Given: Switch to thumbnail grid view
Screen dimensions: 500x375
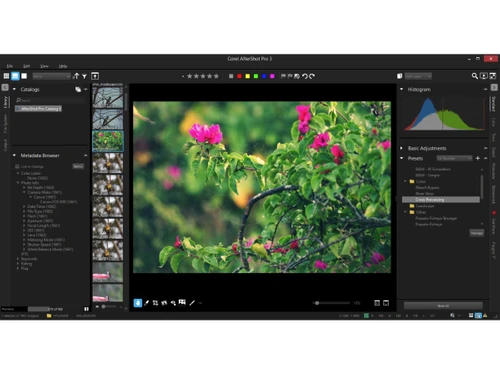Looking at the screenshot, I should (6, 76).
